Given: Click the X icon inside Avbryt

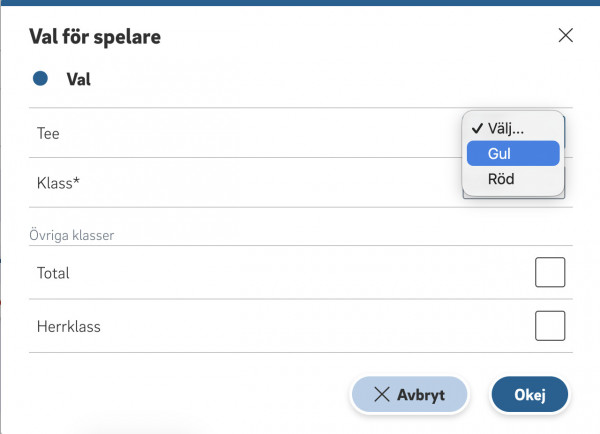Looking at the screenshot, I should click(381, 394).
